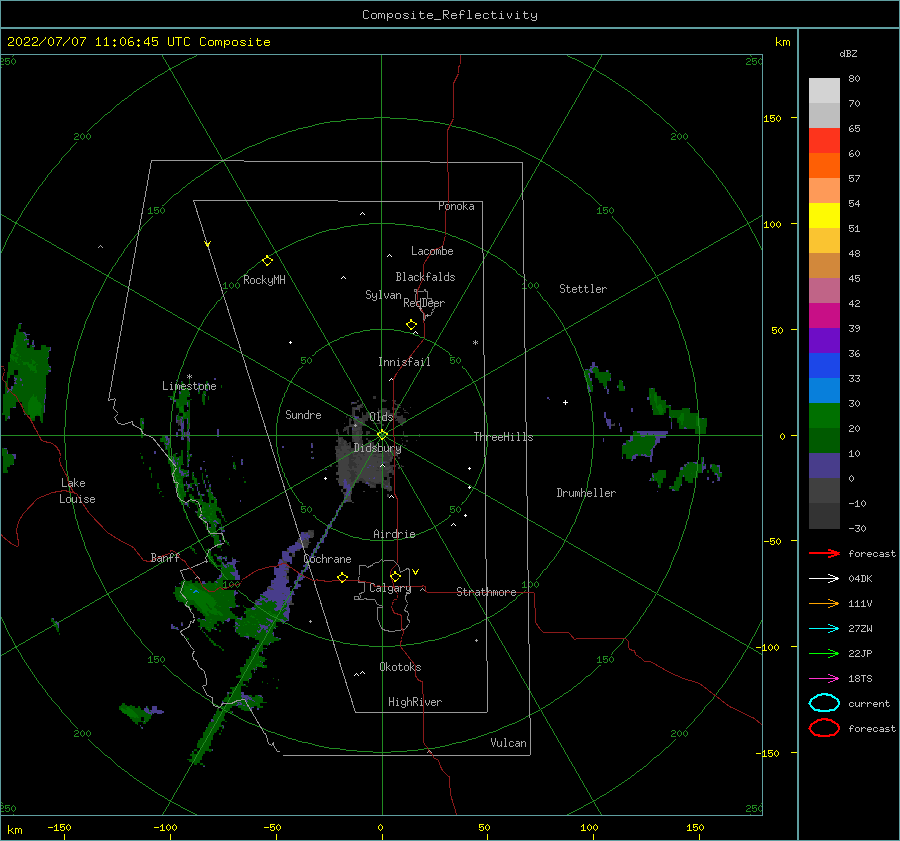The image size is (900, 841).
Task: Click the cyan 27ZW arrow icon
Action: pyautogui.click(x=824, y=629)
